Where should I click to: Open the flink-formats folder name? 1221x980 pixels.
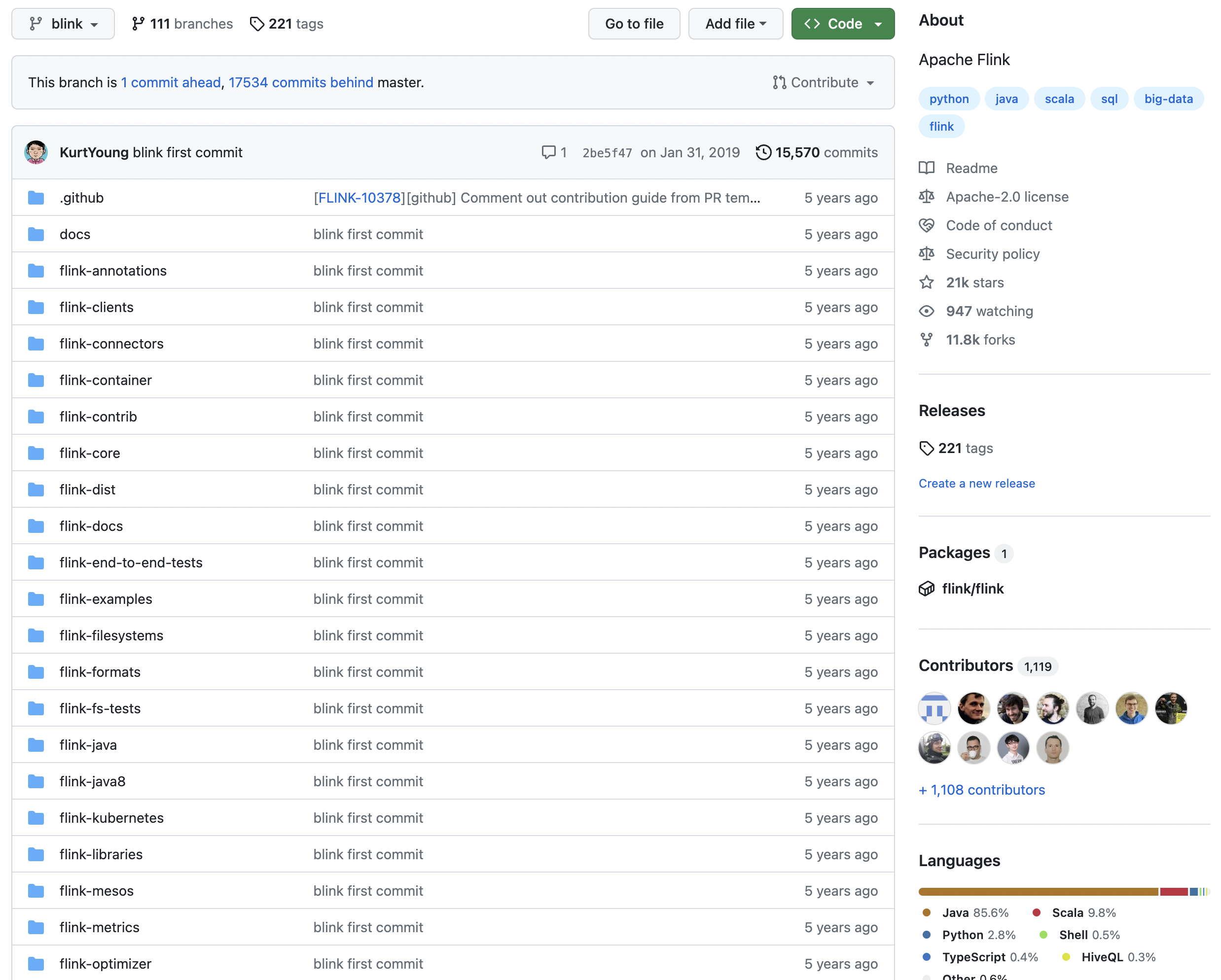point(100,672)
